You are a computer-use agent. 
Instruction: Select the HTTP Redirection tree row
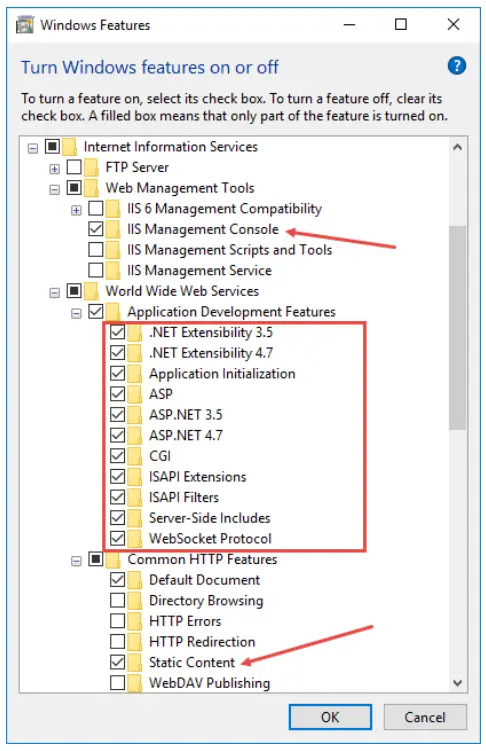tap(183, 642)
